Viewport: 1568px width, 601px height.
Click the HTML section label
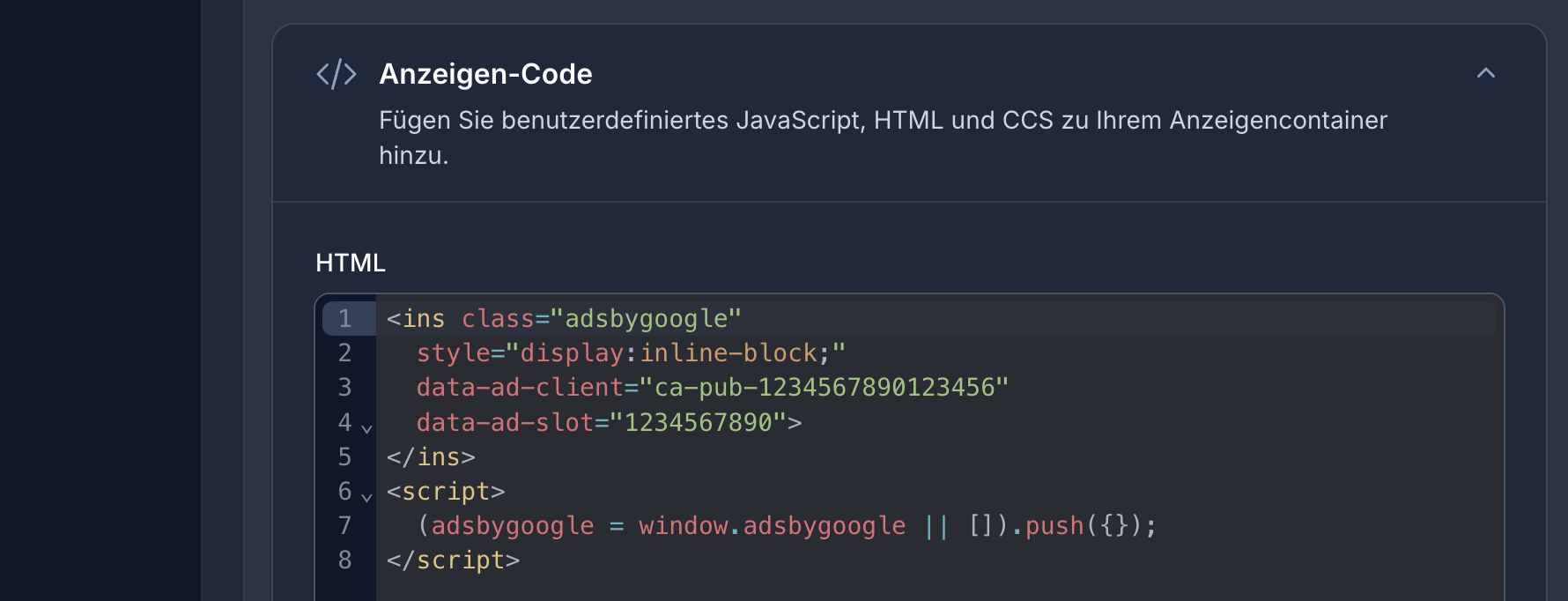coord(349,263)
